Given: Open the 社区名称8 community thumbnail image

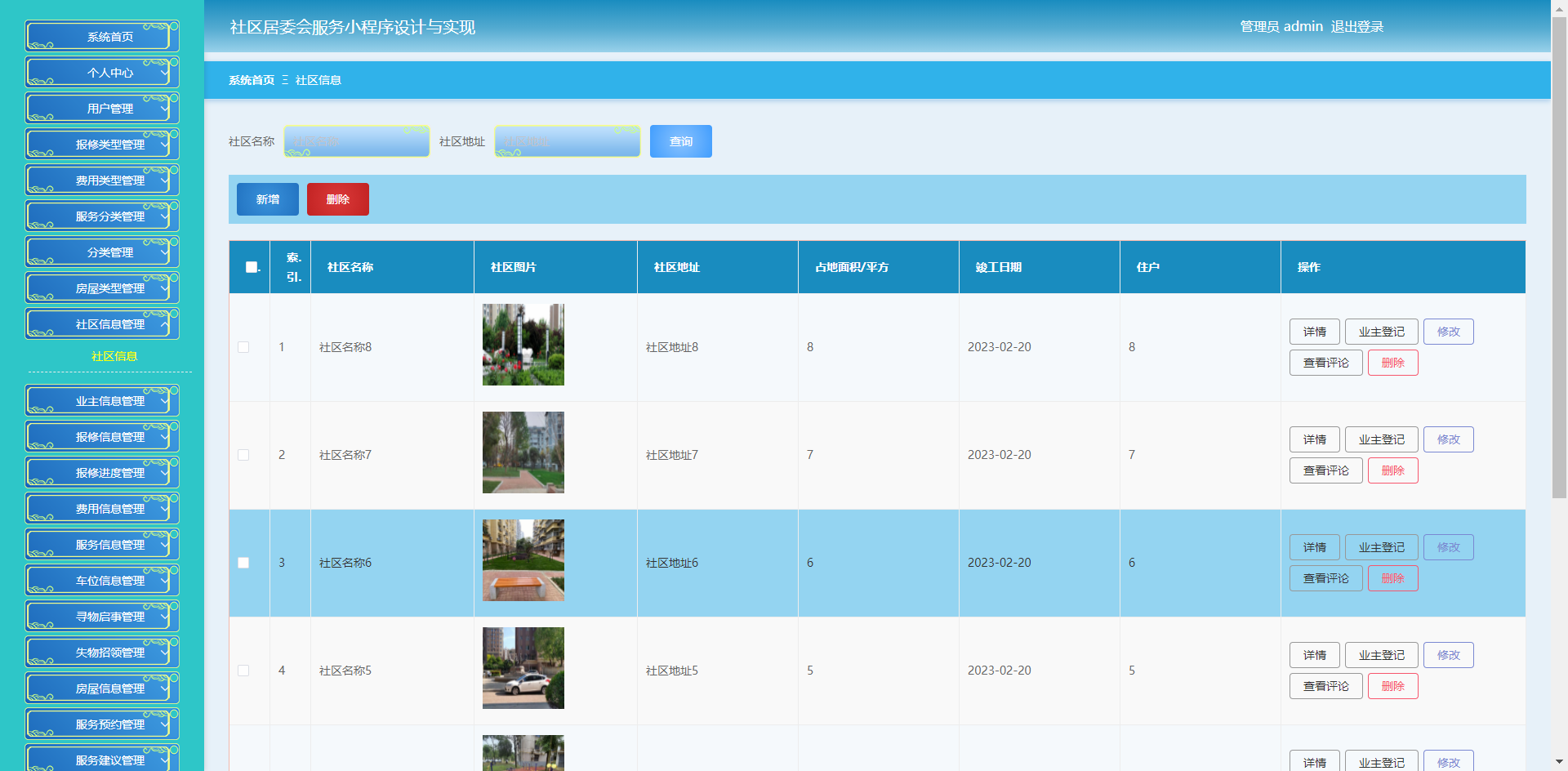Looking at the screenshot, I should click(x=523, y=345).
